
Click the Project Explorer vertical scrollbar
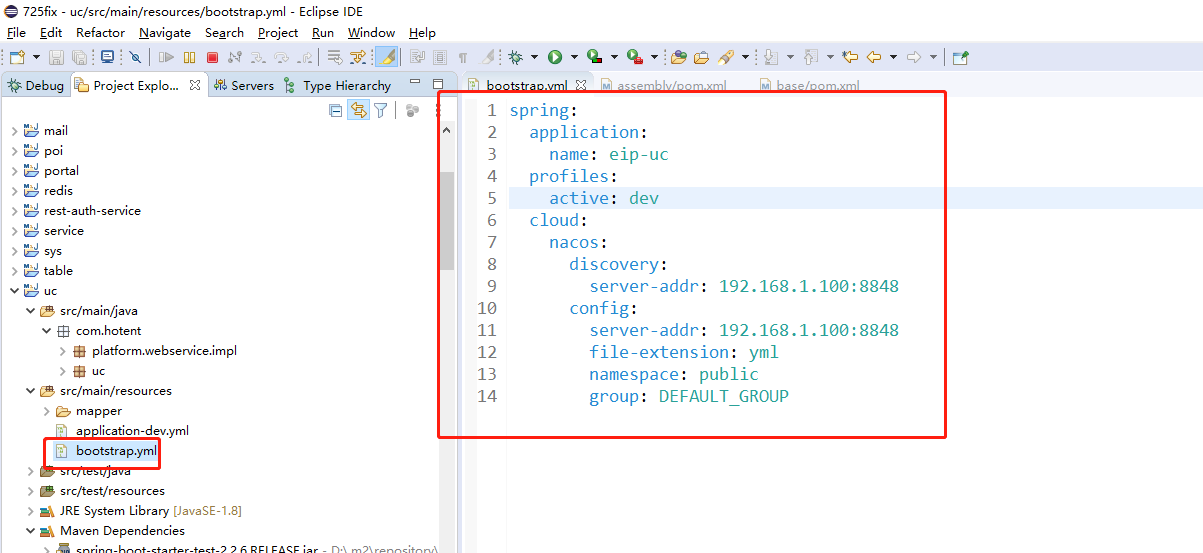pos(447,222)
